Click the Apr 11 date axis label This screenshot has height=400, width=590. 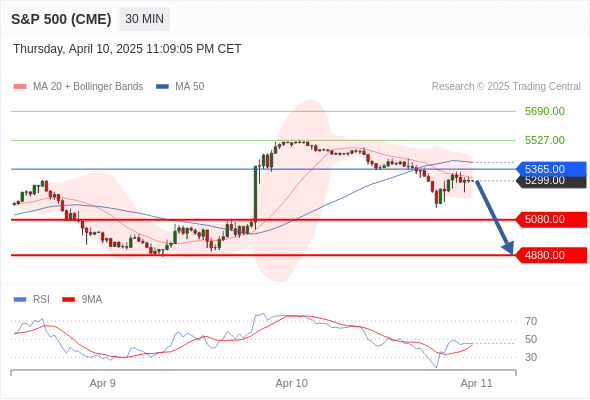coord(476,383)
